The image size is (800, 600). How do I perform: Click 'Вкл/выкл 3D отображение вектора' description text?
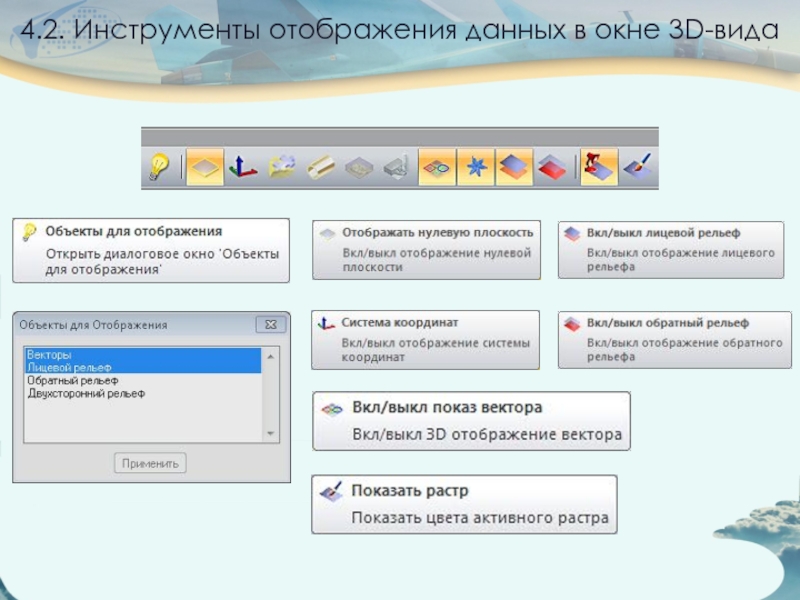pos(487,435)
